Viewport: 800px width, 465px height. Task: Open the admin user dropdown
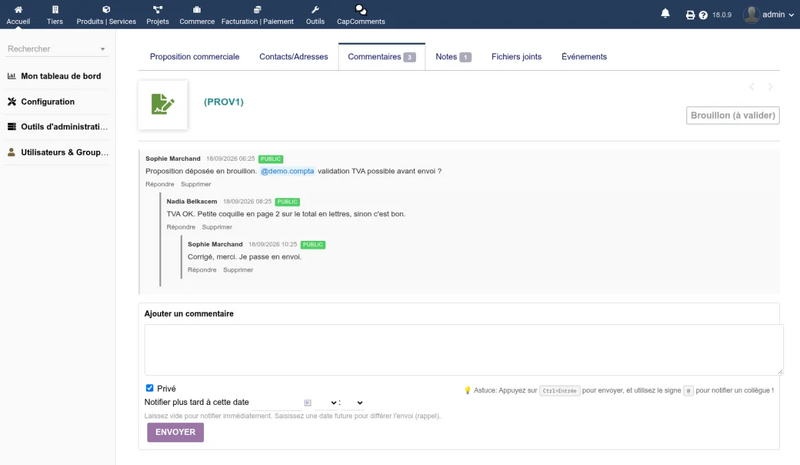click(x=779, y=15)
